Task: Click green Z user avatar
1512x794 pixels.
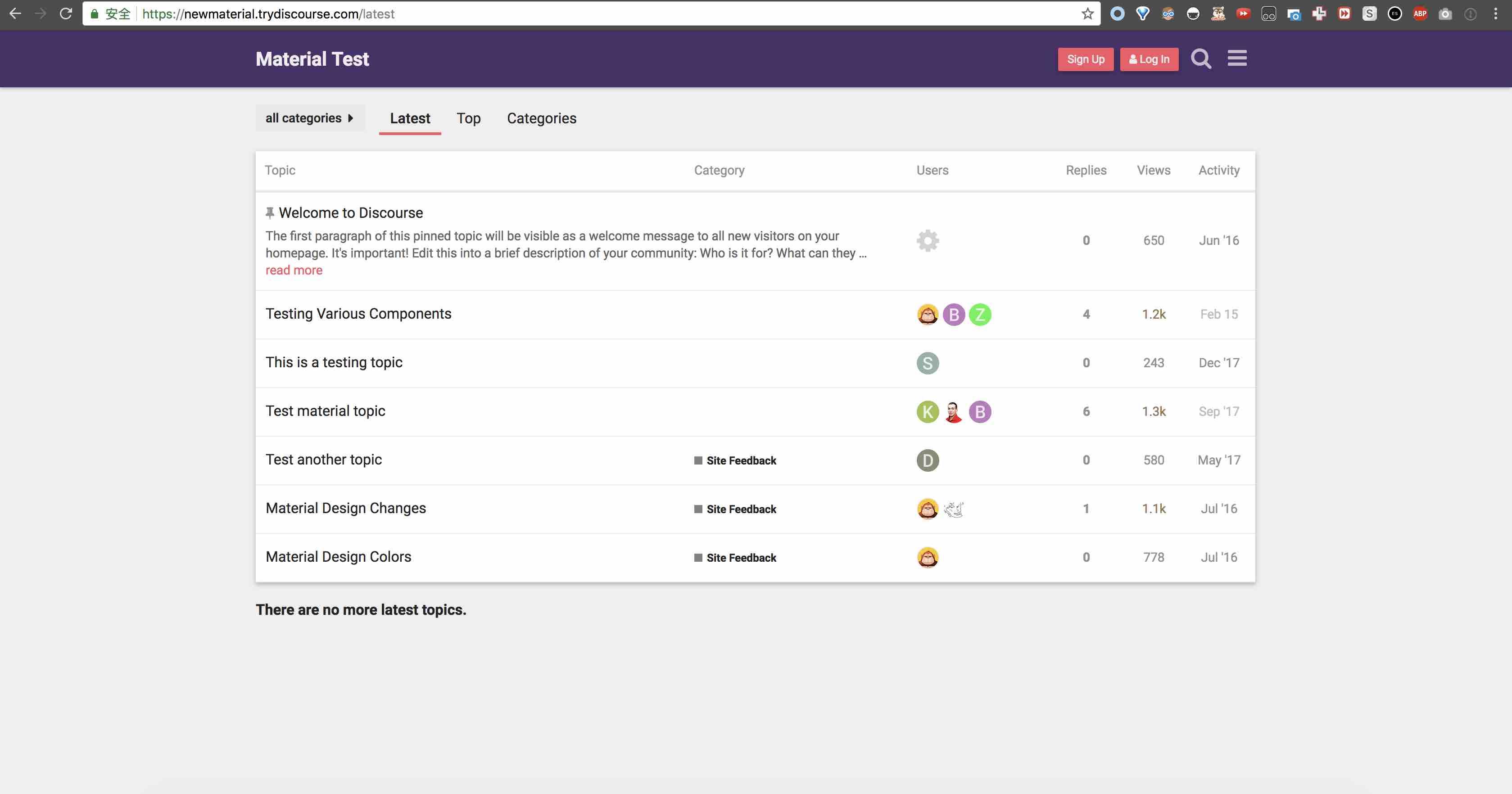Action: tap(980, 315)
